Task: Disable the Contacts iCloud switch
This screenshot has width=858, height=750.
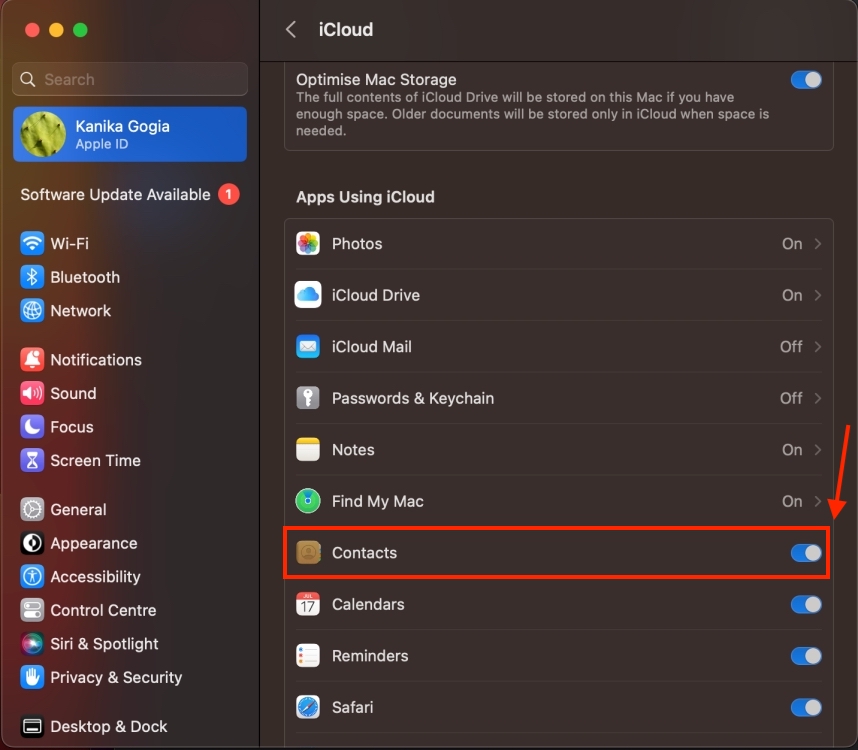Action: [x=806, y=553]
